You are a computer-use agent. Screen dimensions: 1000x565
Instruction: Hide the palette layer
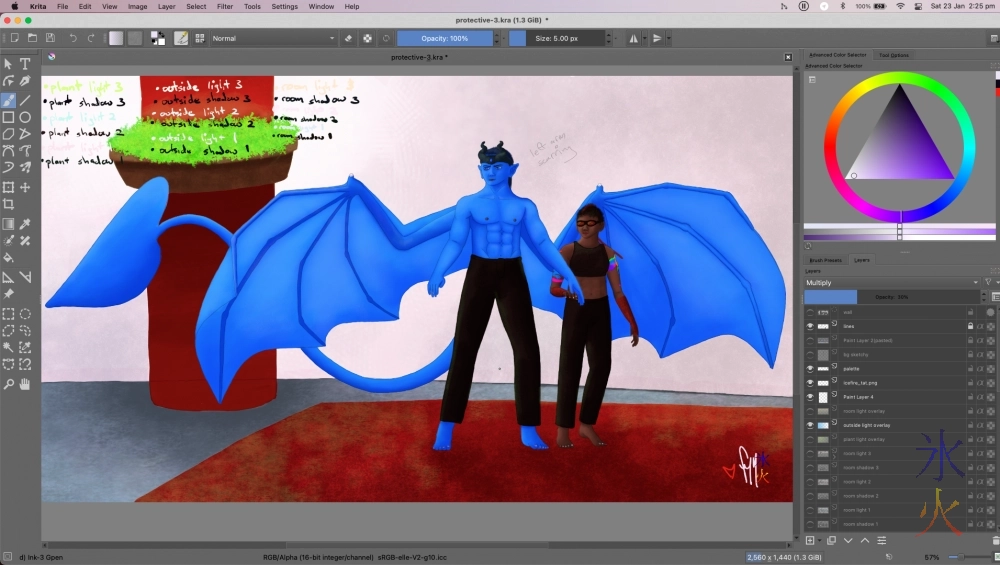point(810,369)
